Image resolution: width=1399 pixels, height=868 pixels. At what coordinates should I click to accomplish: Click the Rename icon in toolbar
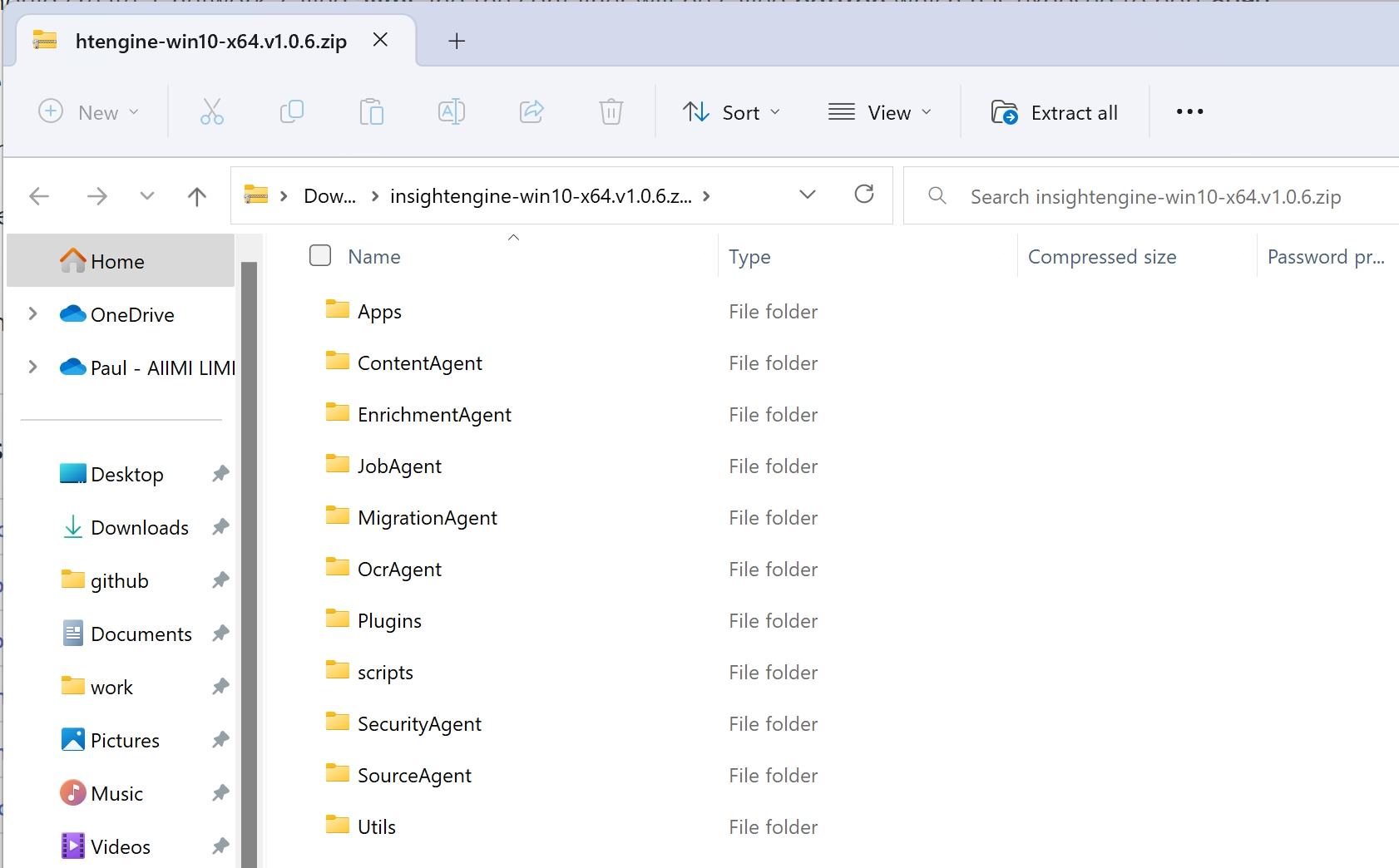[x=451, y=111]
